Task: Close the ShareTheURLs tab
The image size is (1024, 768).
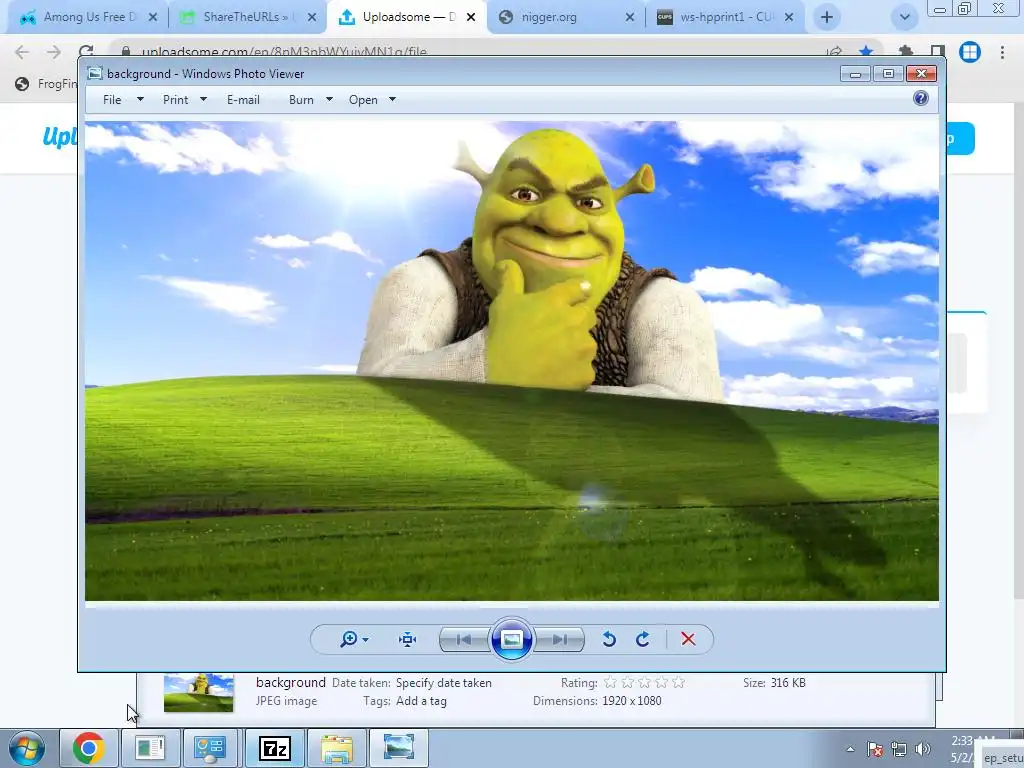Action: pyautogui.click(x=312, y=18)
